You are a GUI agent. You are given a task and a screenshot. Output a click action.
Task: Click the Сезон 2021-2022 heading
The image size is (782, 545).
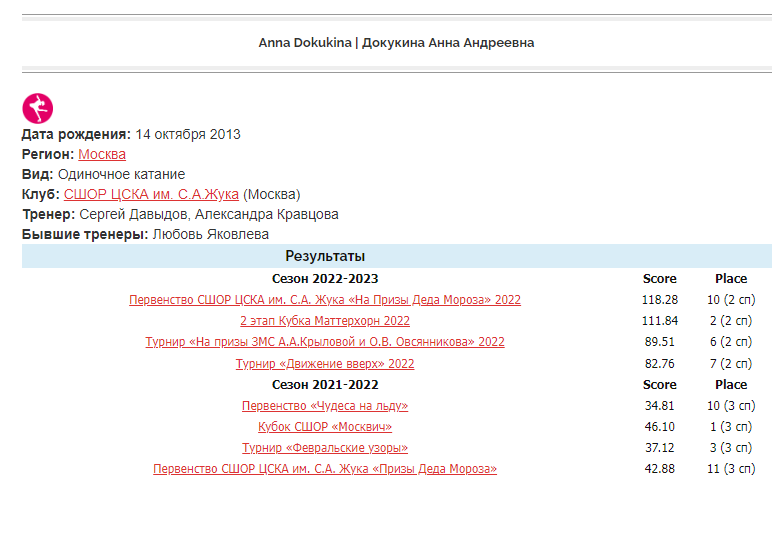(325, 385)
